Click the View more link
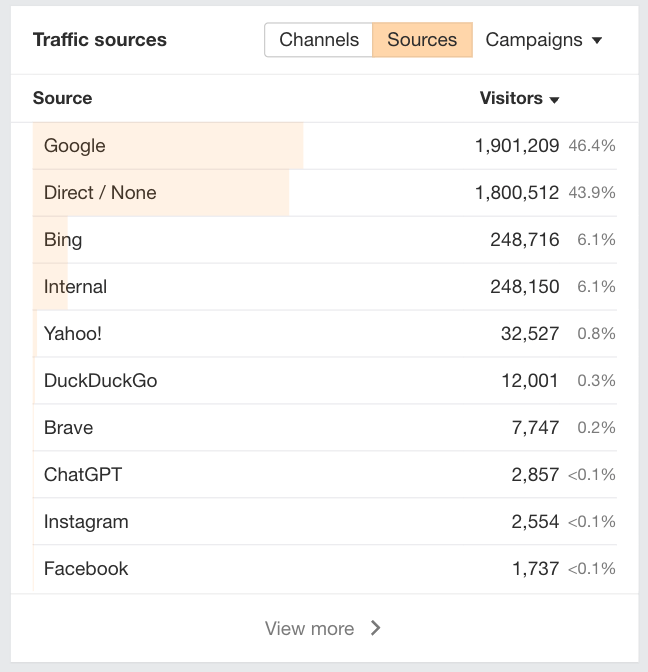The width and height of the screenshot is (648, 672). [x=310, y=628]
